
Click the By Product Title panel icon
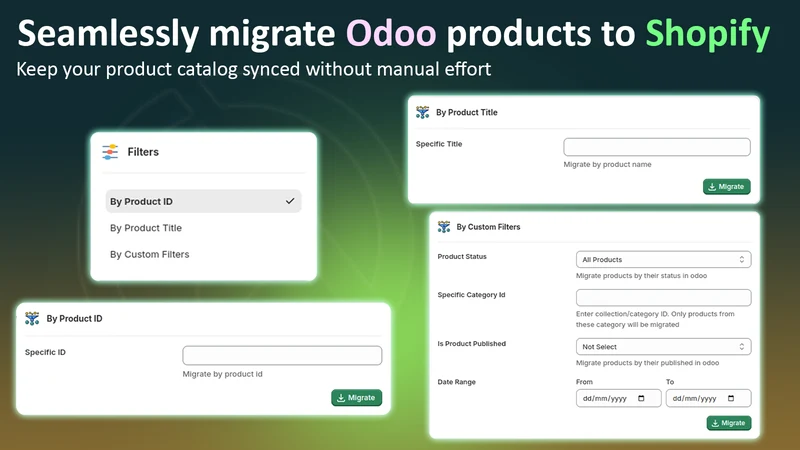(x=422, y=112)
